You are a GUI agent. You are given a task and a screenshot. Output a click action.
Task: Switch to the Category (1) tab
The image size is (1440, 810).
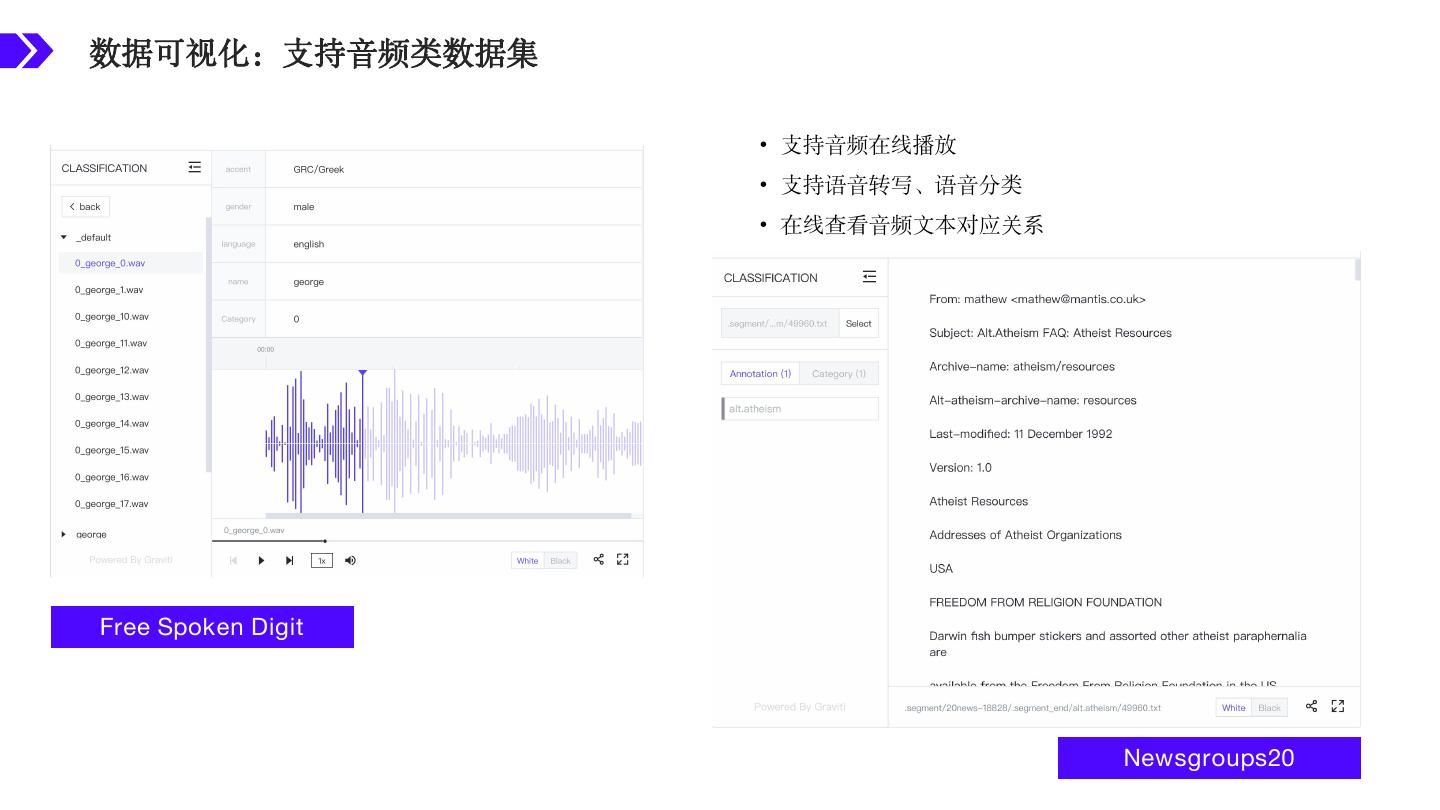point(838,374)
